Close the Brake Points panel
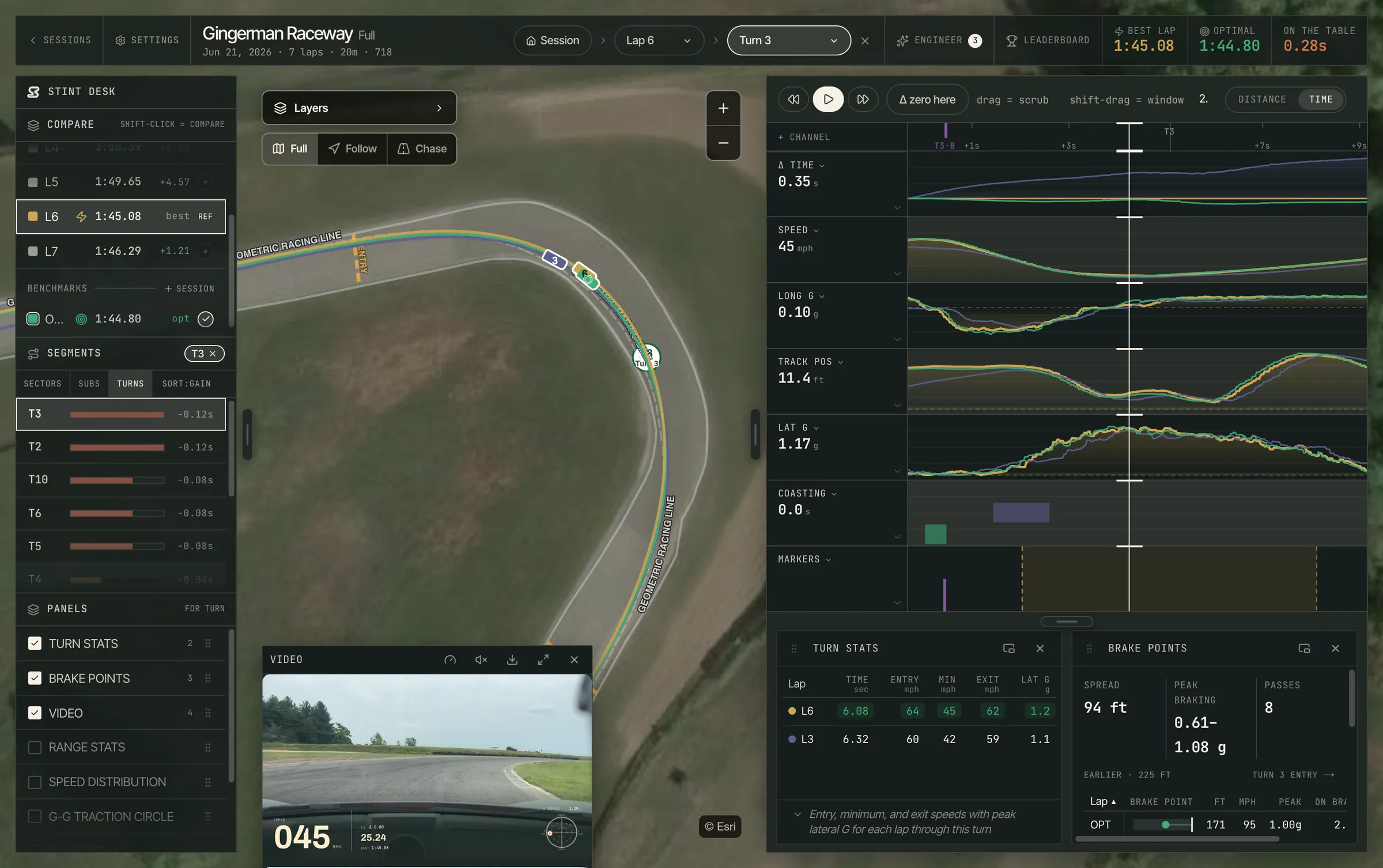Viewport: 1383px width, 868px height. [1335, 648]
